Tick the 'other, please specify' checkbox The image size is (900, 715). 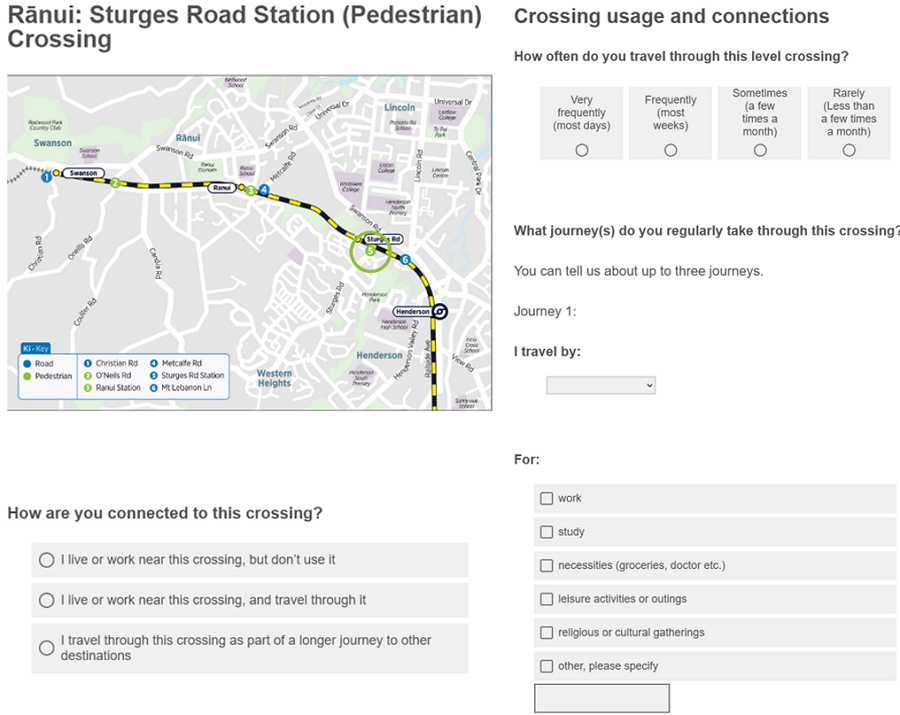pyautogui.click(x=546, y=666)
